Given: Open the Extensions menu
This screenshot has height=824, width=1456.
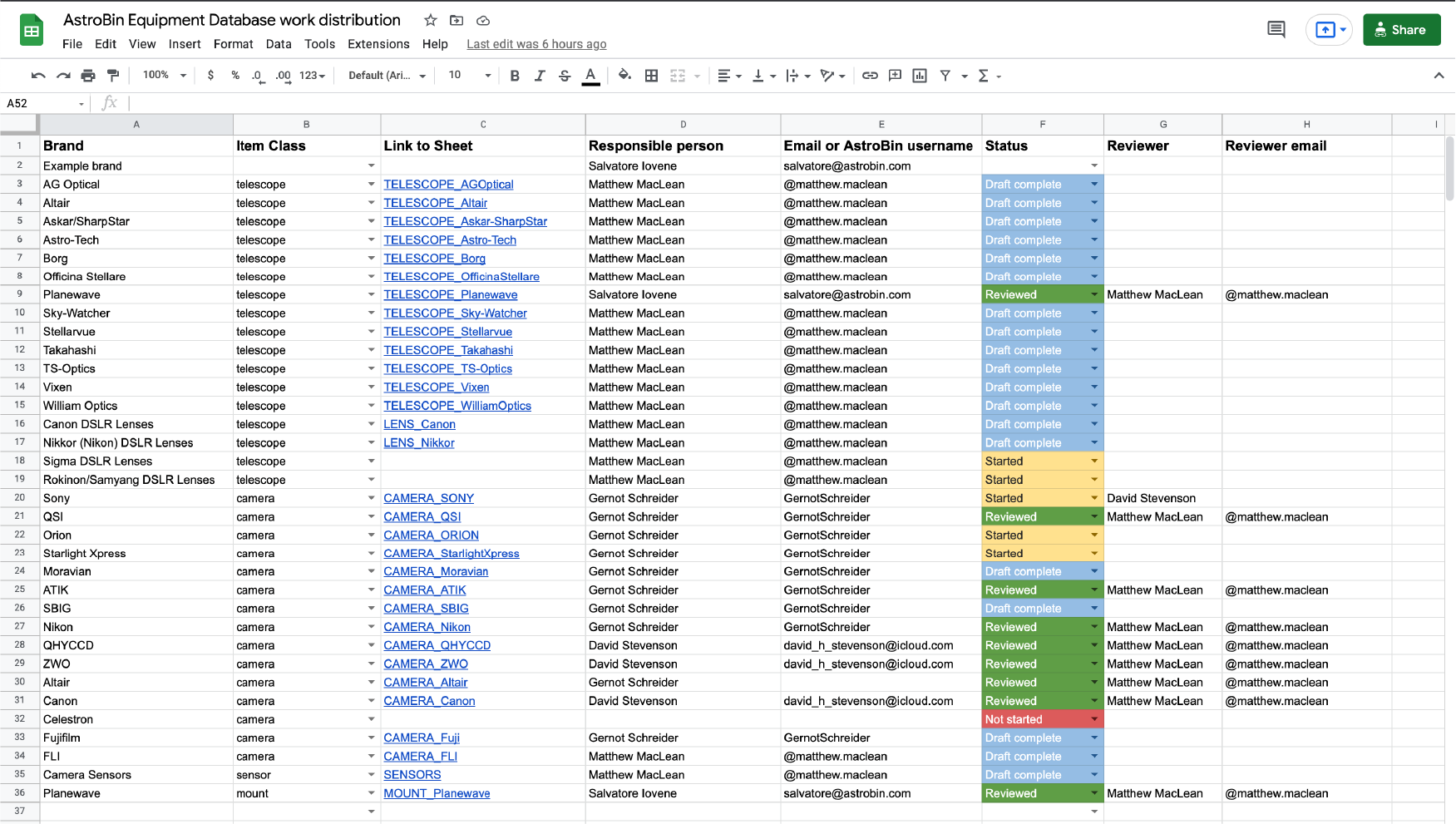Looking at the screenshot, I should click(x=378, y=44).
